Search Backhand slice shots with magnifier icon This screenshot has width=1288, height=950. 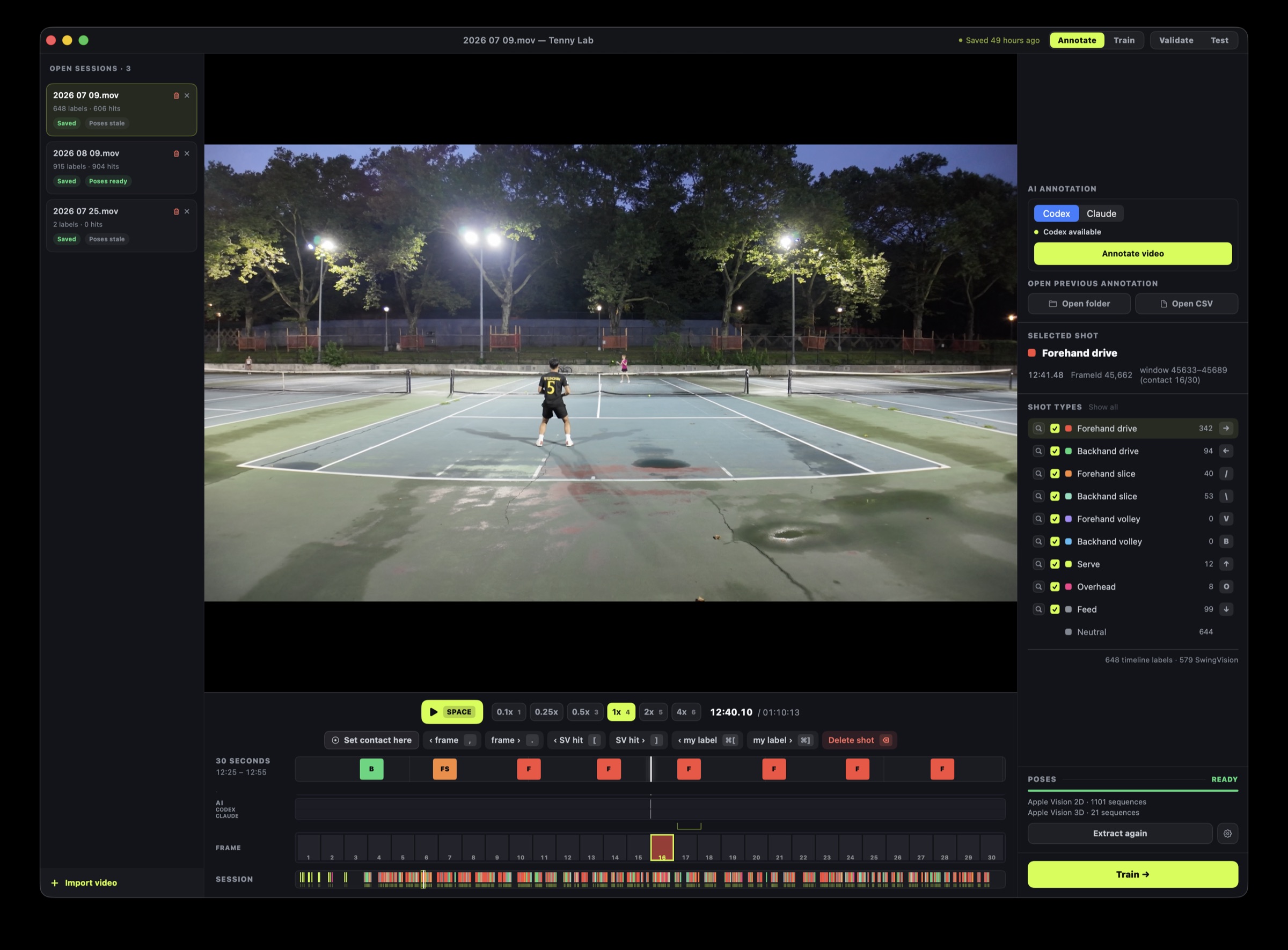tap(1038, 496)
